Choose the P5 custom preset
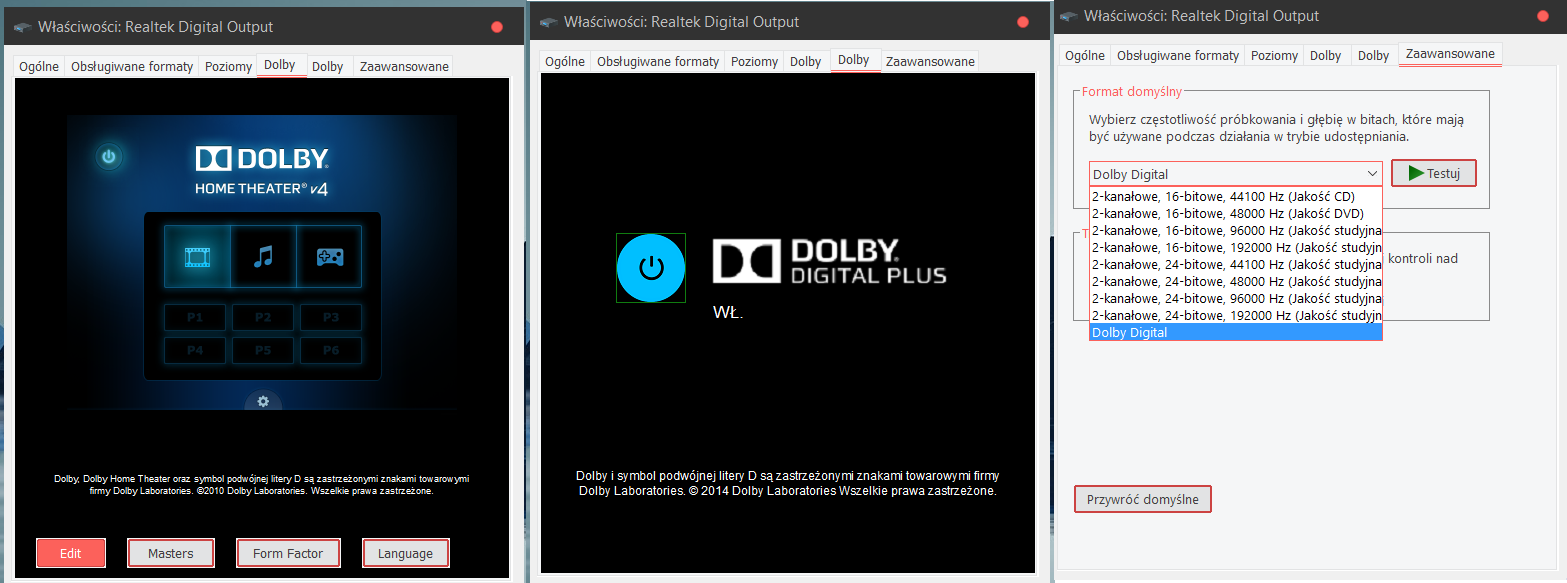The width and height of the screenshot is (1567, 583). pos(263,351)
